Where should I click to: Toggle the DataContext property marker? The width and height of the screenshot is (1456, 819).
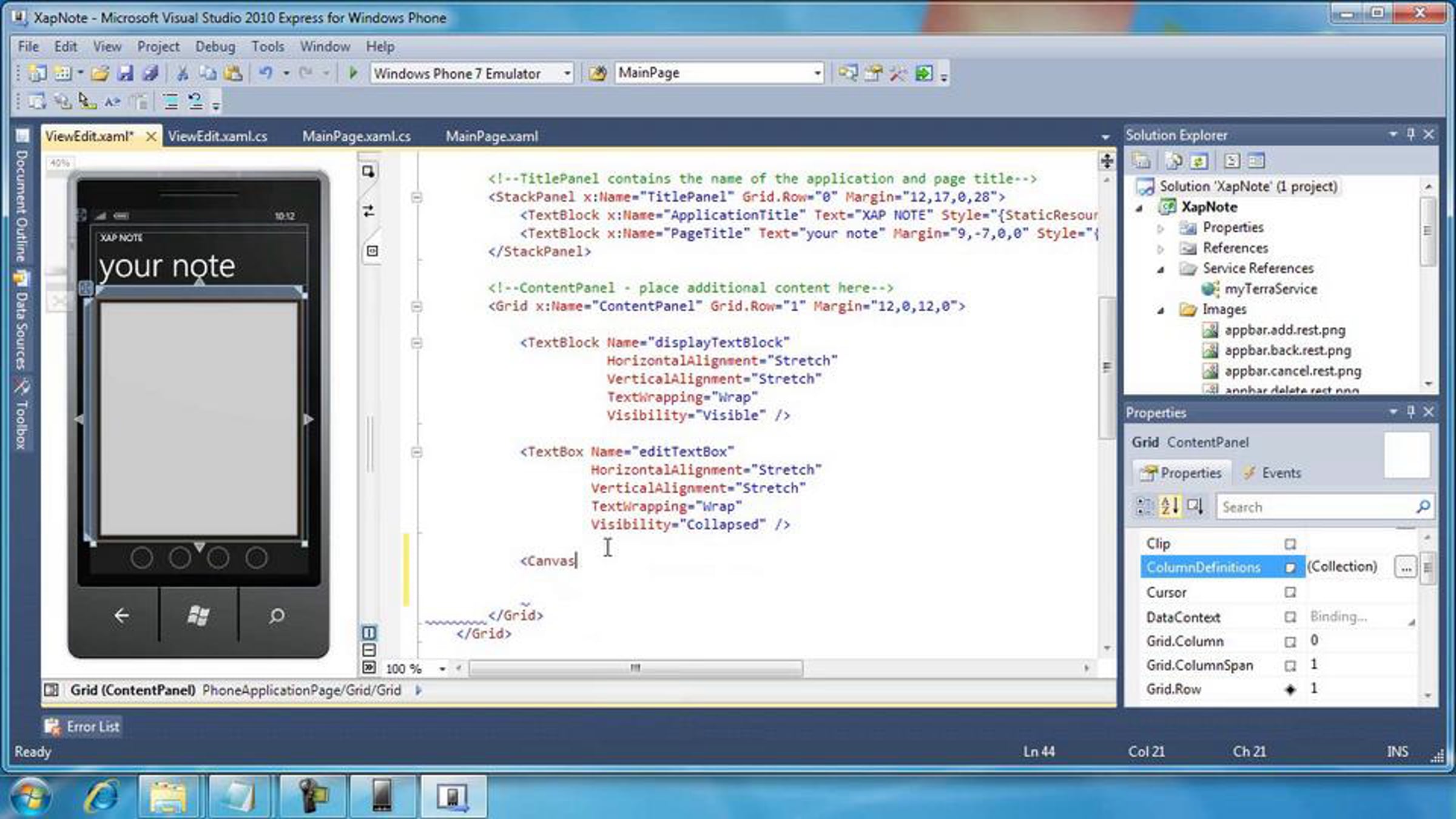pos(1290,617)
